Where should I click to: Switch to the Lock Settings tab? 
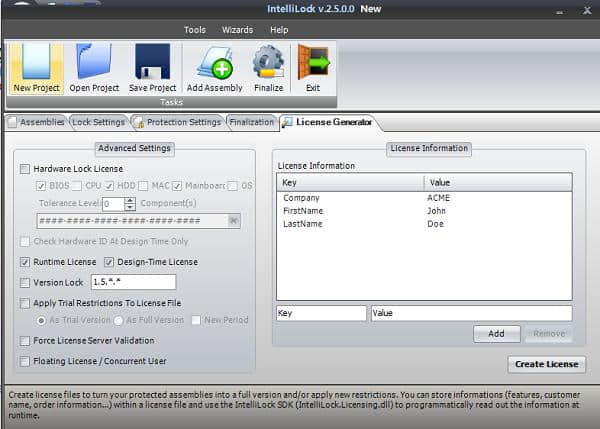coord(98,122)
